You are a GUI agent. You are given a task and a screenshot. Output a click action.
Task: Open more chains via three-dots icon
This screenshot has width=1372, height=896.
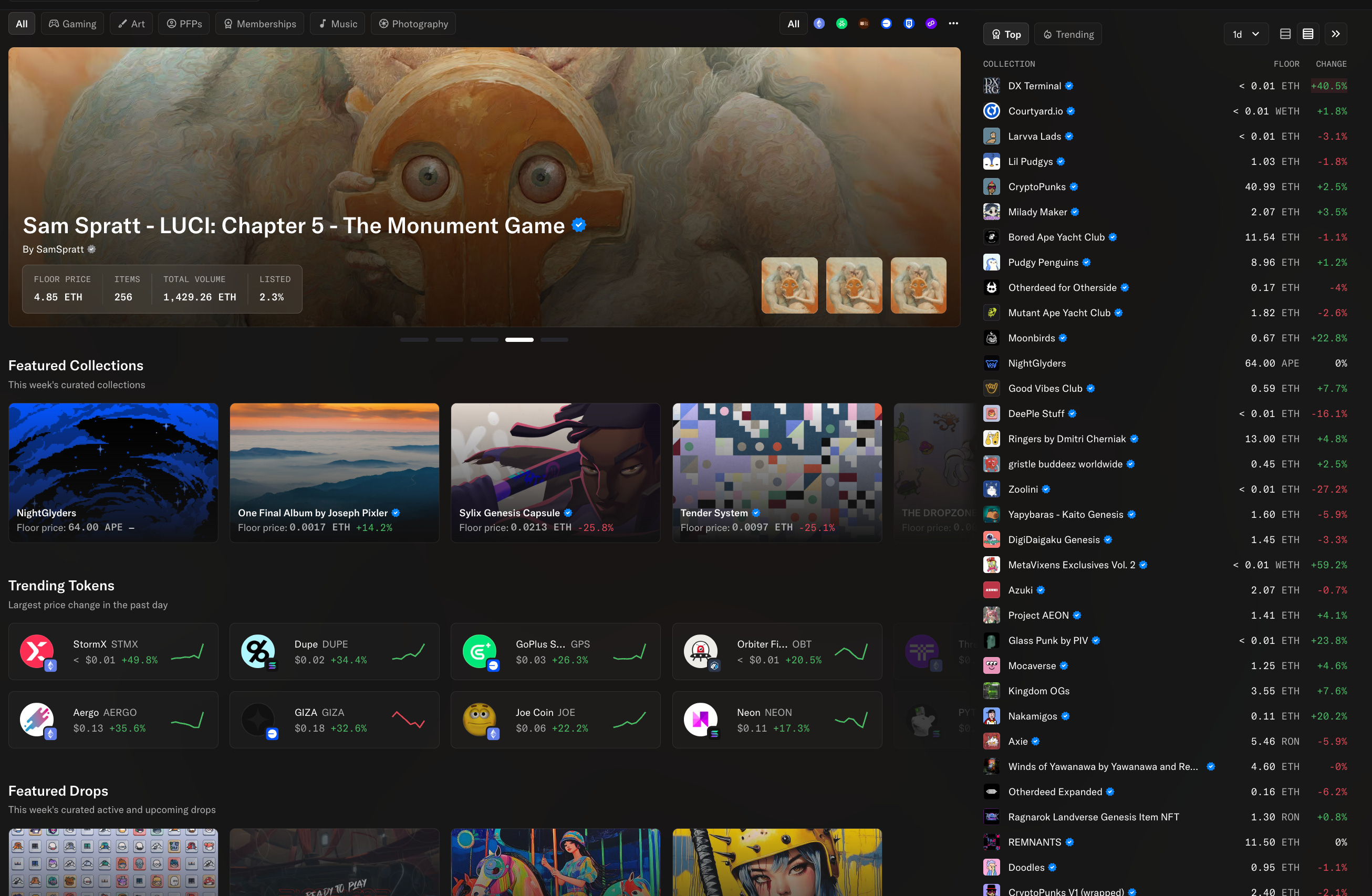953,24
